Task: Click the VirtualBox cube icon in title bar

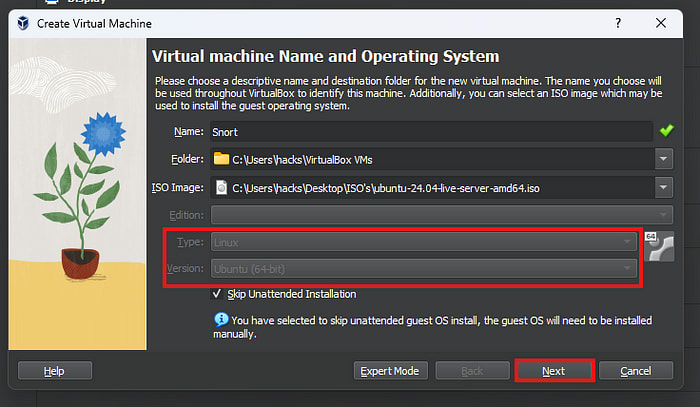Action: pos(23,23)
